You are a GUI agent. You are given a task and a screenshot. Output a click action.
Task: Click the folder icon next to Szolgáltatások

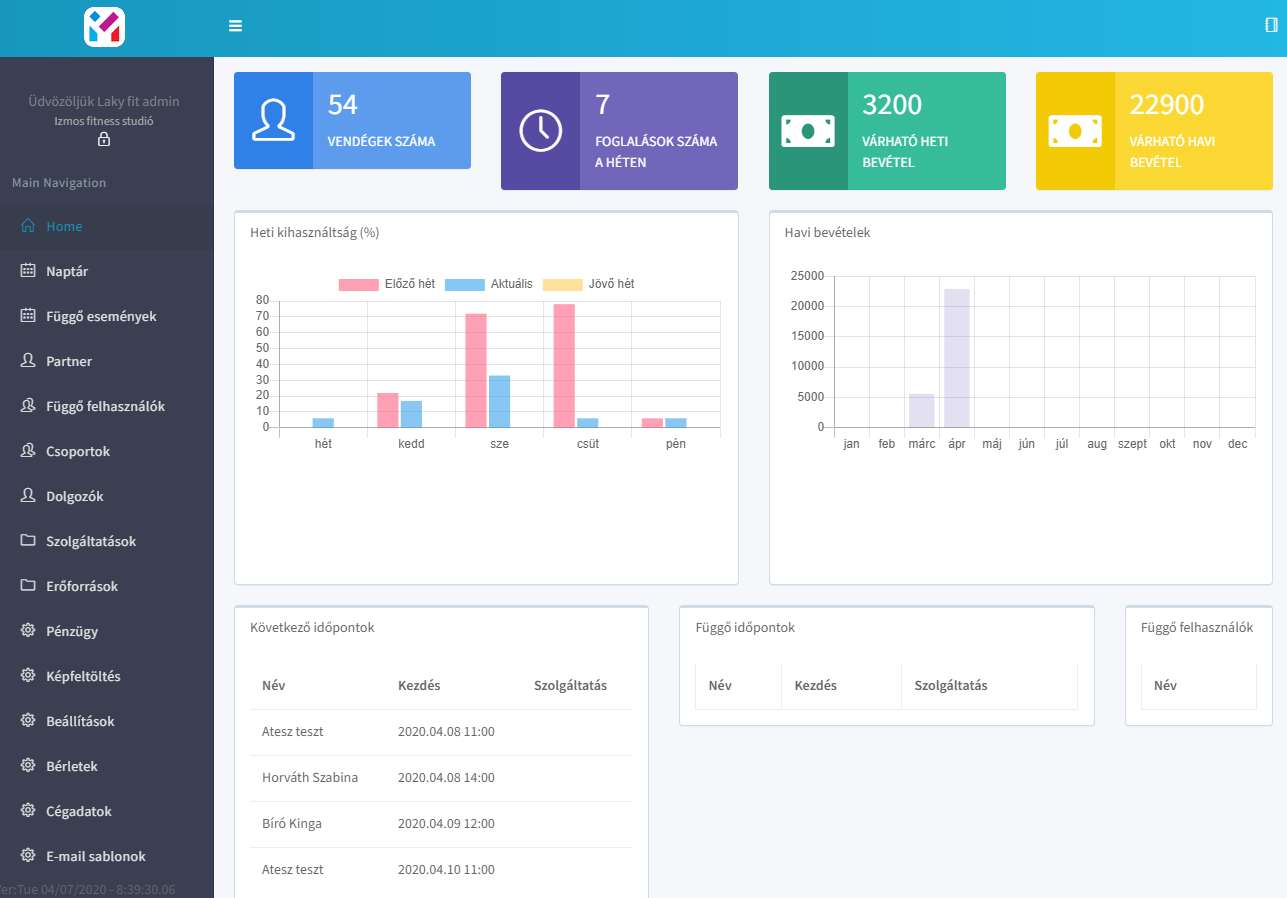tap(28, 541)
